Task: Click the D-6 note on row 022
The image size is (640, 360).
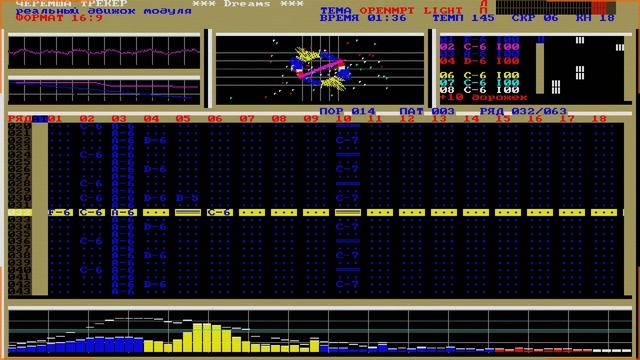Action: click(x=156, y=140)
